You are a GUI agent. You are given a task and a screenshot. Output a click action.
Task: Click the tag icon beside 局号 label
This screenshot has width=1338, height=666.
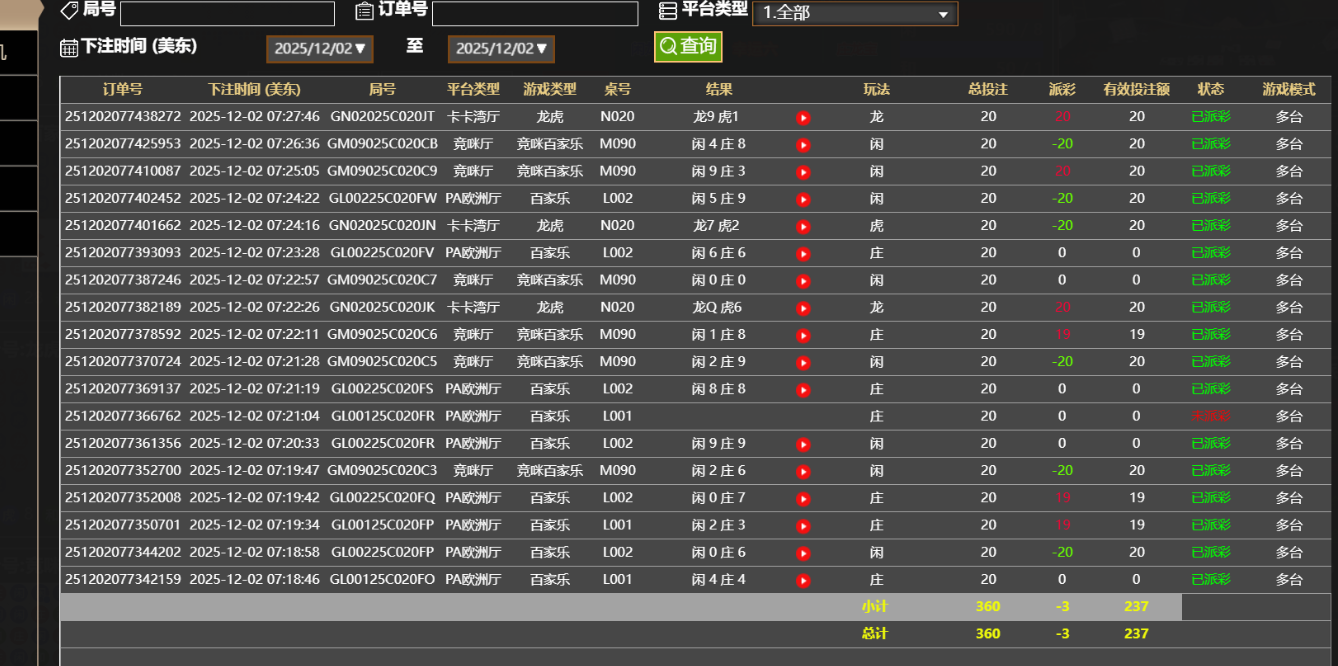pos(68,11)
